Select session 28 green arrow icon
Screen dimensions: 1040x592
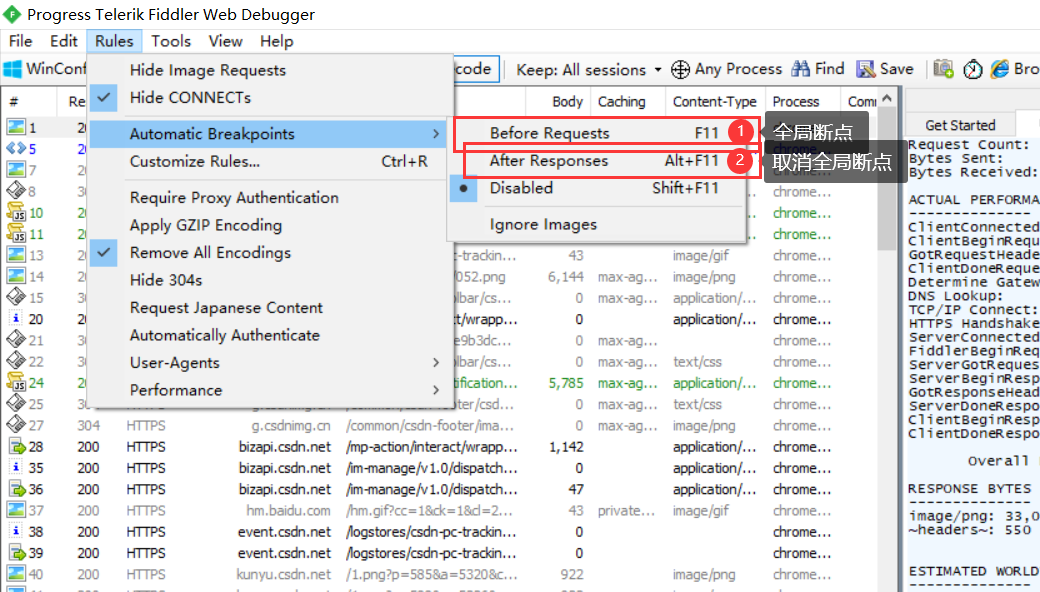tap(17, 446)
